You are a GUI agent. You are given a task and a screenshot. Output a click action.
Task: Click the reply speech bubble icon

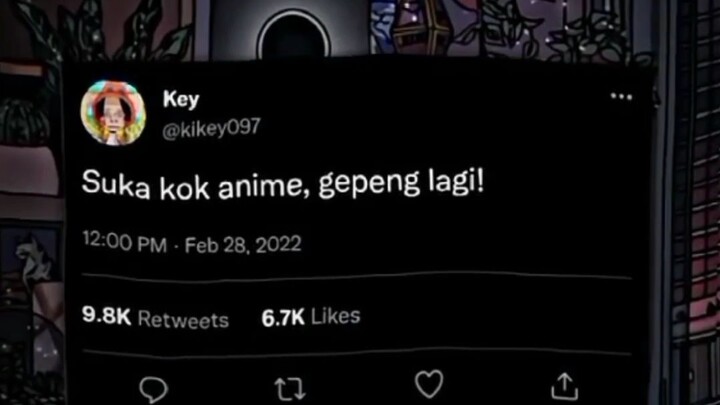click(x=153, y=389)
